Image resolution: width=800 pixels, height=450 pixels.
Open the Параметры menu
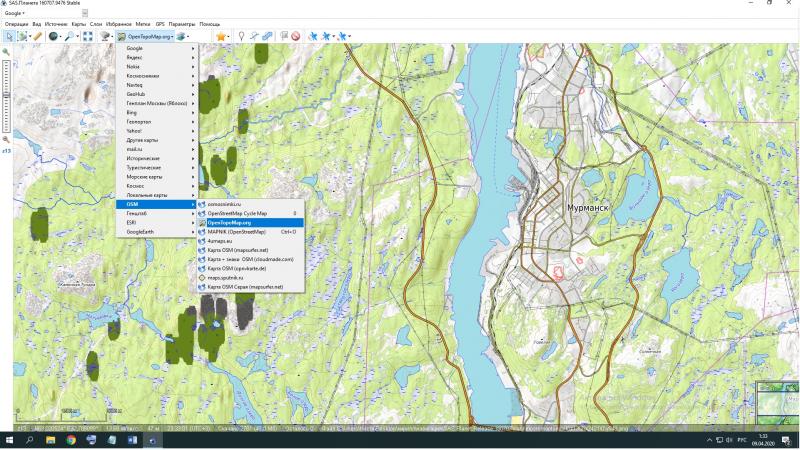(182, 24)
